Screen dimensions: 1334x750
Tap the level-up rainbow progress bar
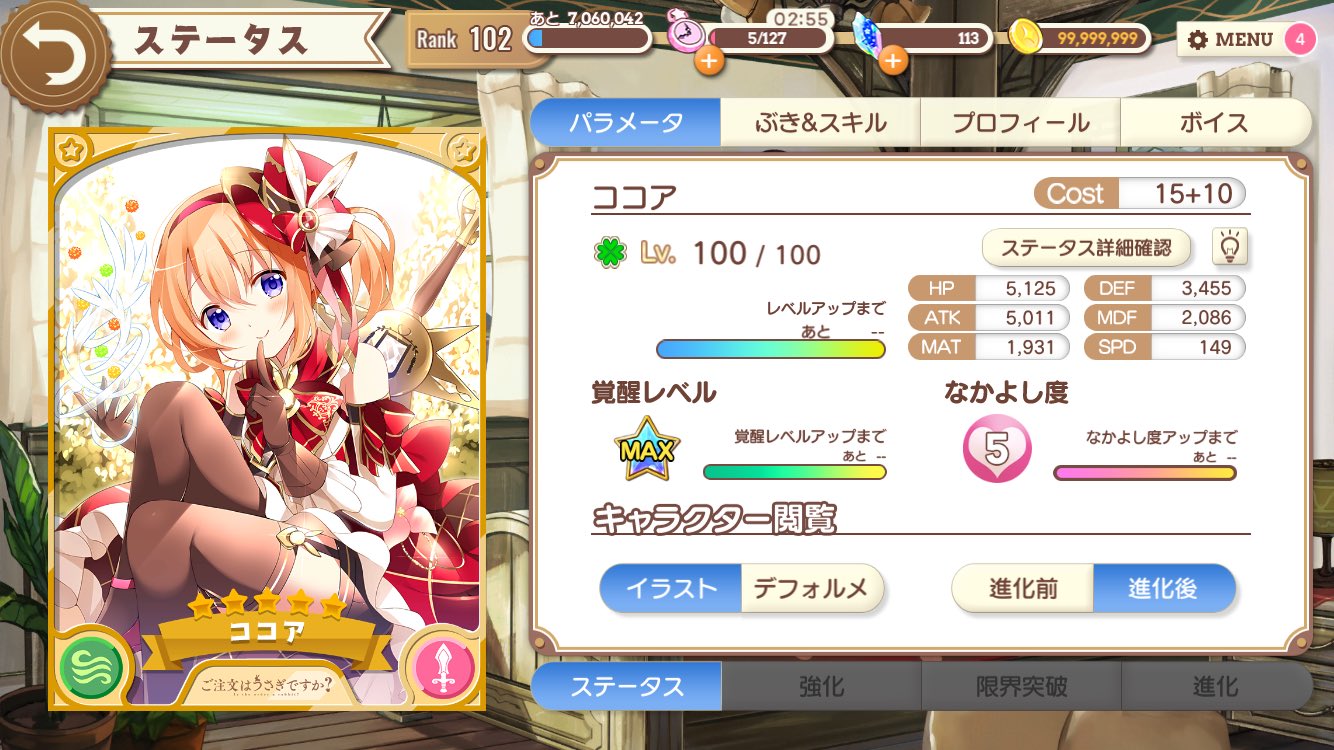tap(770, 349)
